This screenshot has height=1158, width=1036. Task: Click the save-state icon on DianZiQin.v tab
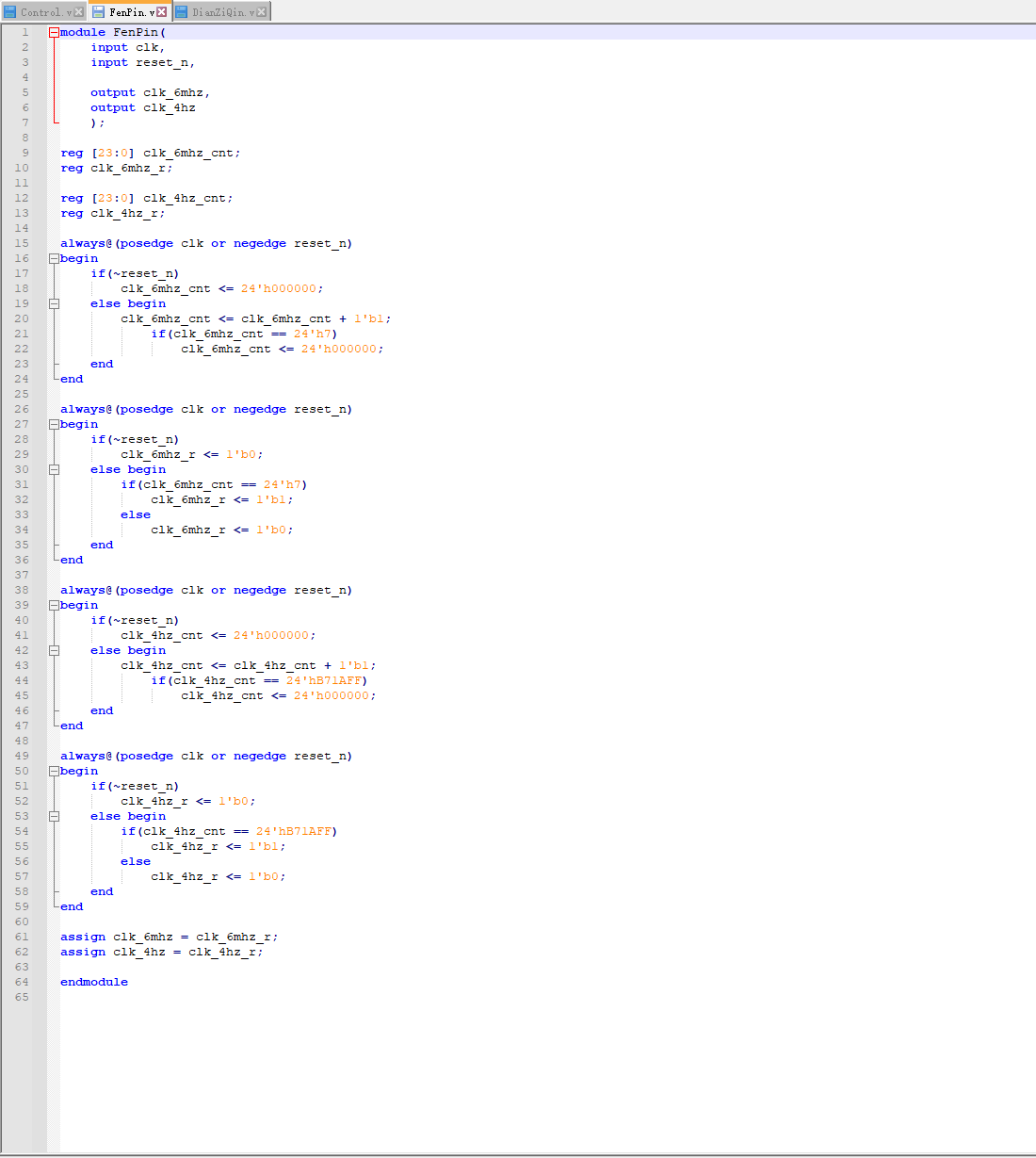(x=182, y=12)
